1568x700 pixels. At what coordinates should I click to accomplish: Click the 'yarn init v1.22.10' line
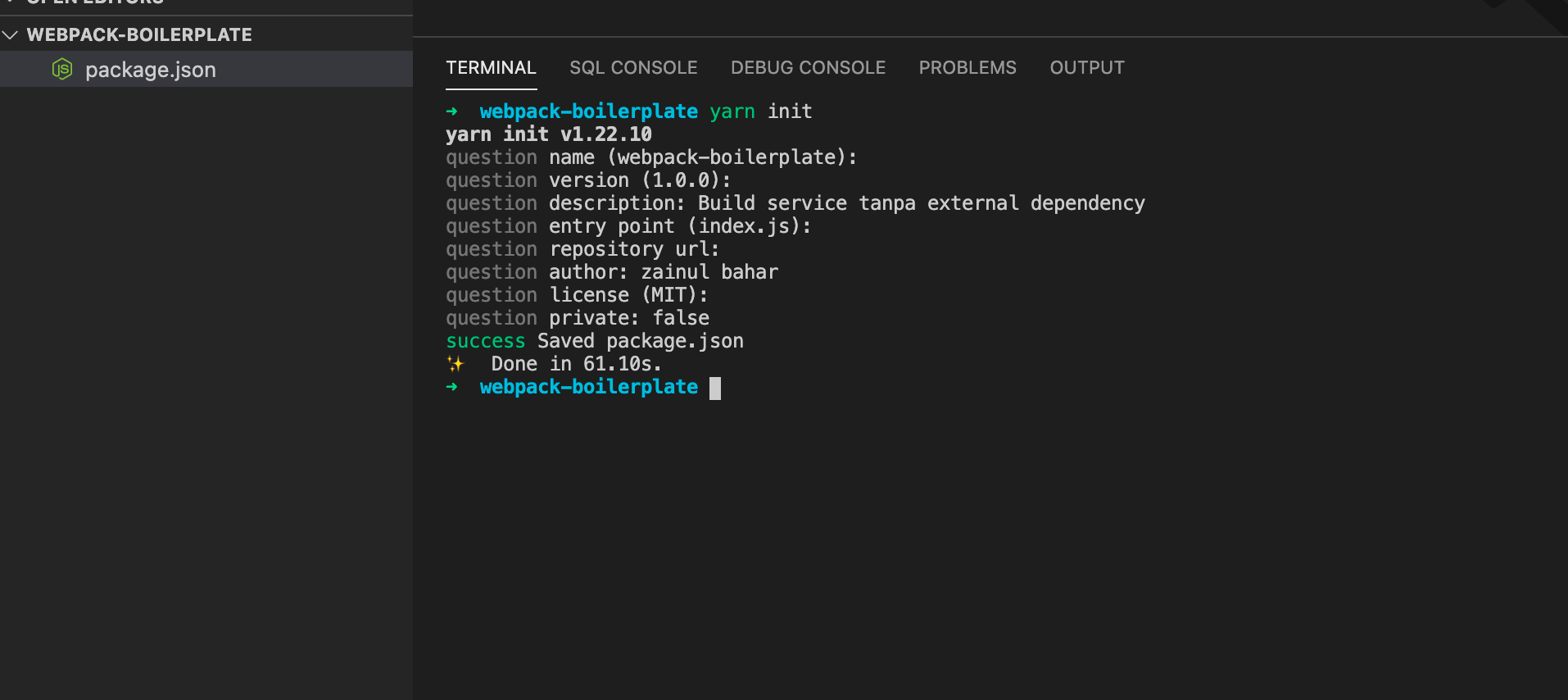pos(549,134)
